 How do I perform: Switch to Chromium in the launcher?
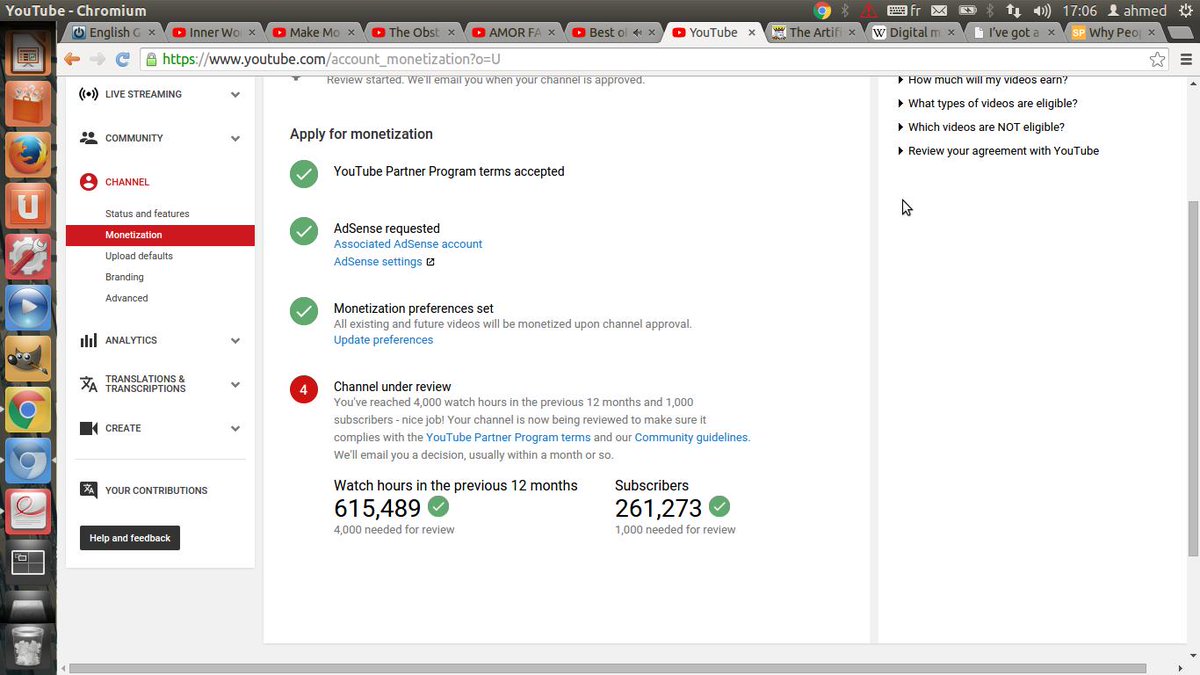(28, 461)
